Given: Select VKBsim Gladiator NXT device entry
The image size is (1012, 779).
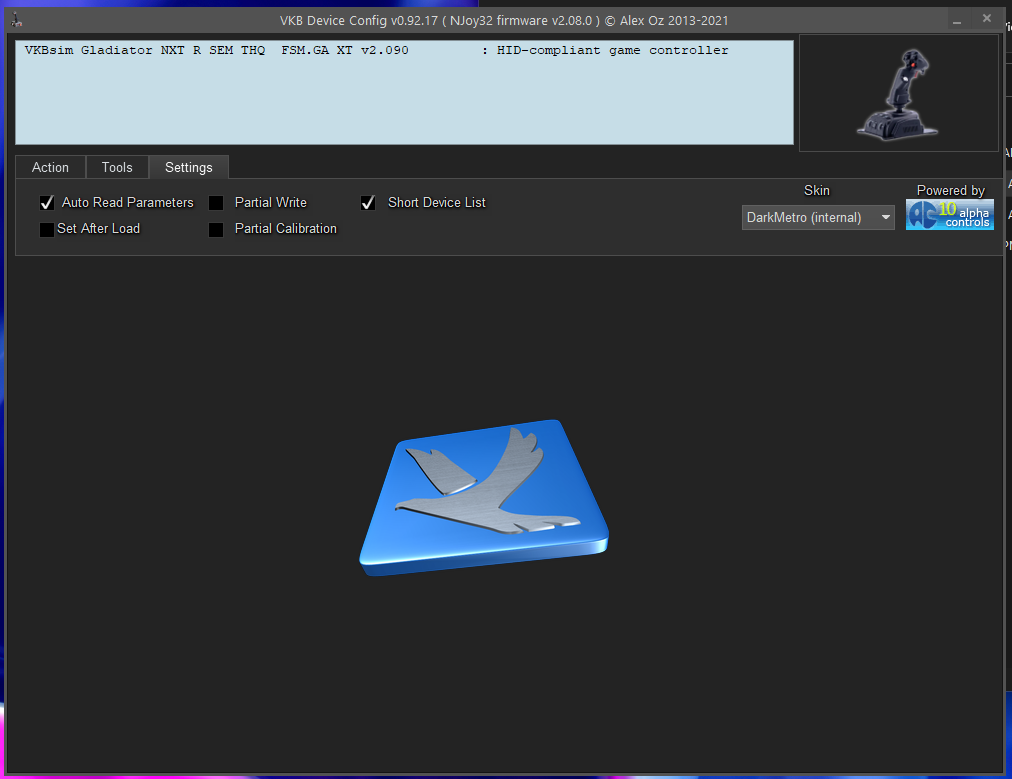Looking at the screenshot, I should (376, 50).
